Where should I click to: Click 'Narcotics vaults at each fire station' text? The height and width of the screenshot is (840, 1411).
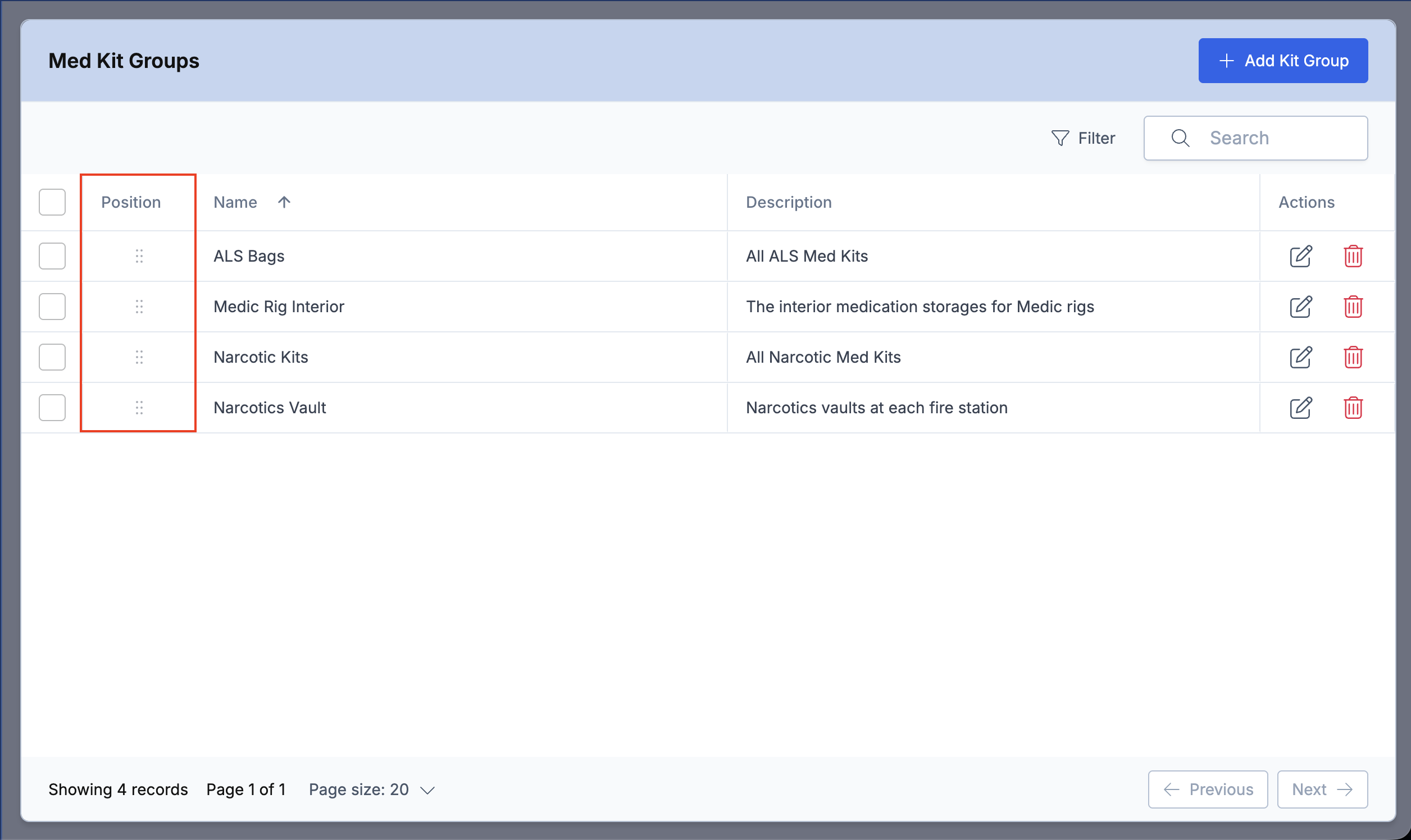pyautogui.click(x=876, y=408)
